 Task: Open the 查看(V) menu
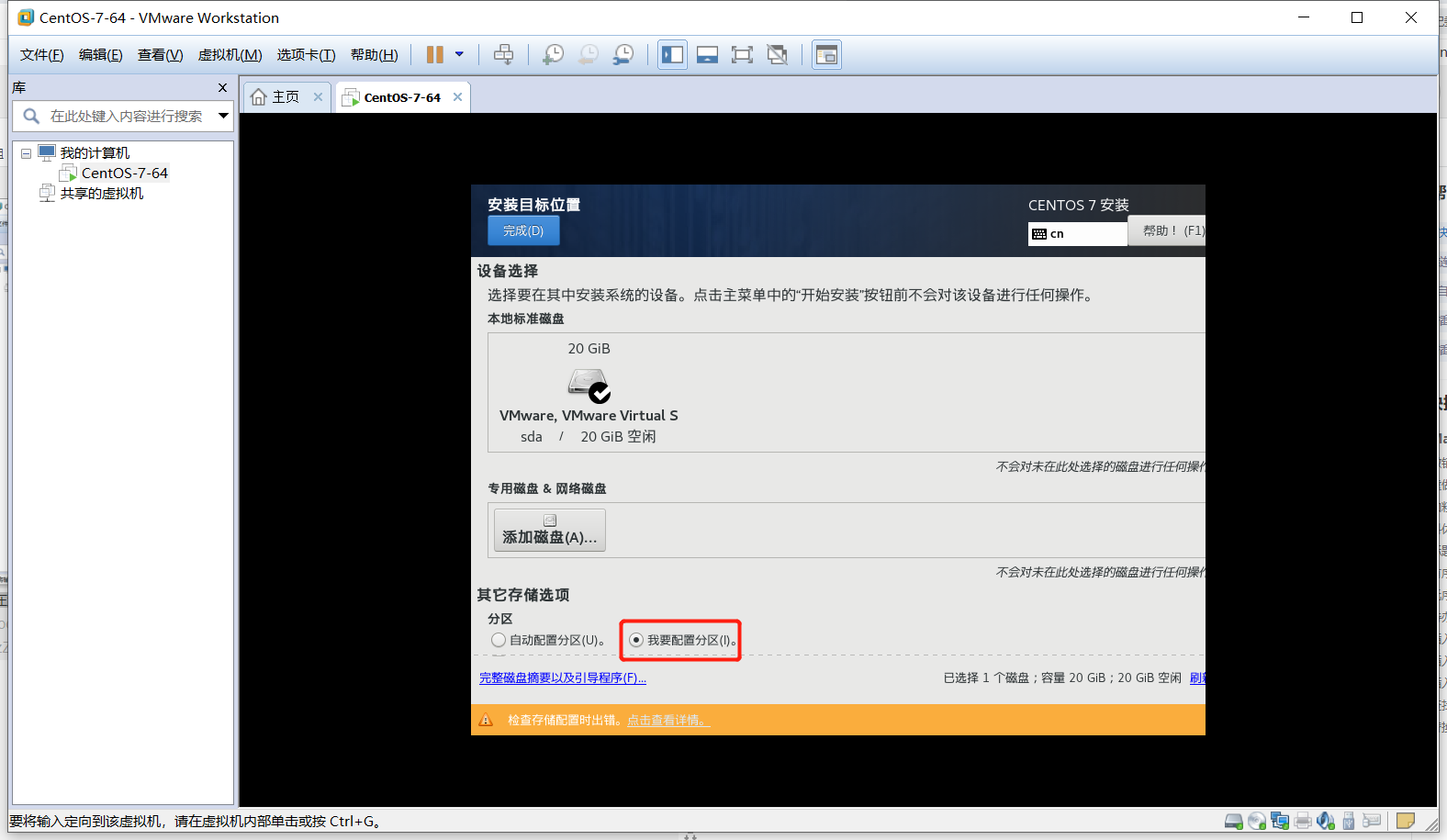coord(161,55)
